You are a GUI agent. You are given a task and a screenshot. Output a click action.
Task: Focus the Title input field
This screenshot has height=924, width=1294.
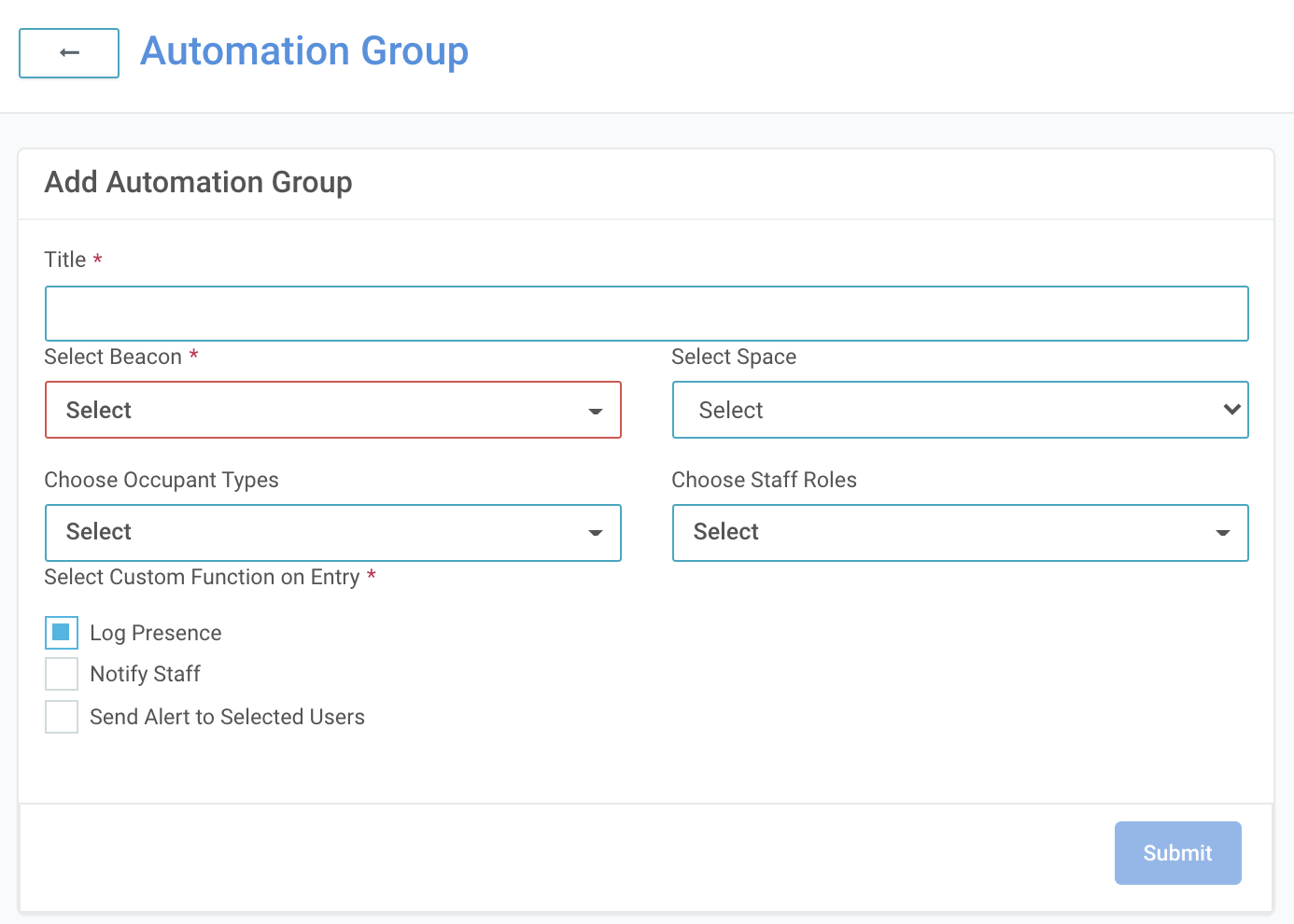[x=646, y=314]
